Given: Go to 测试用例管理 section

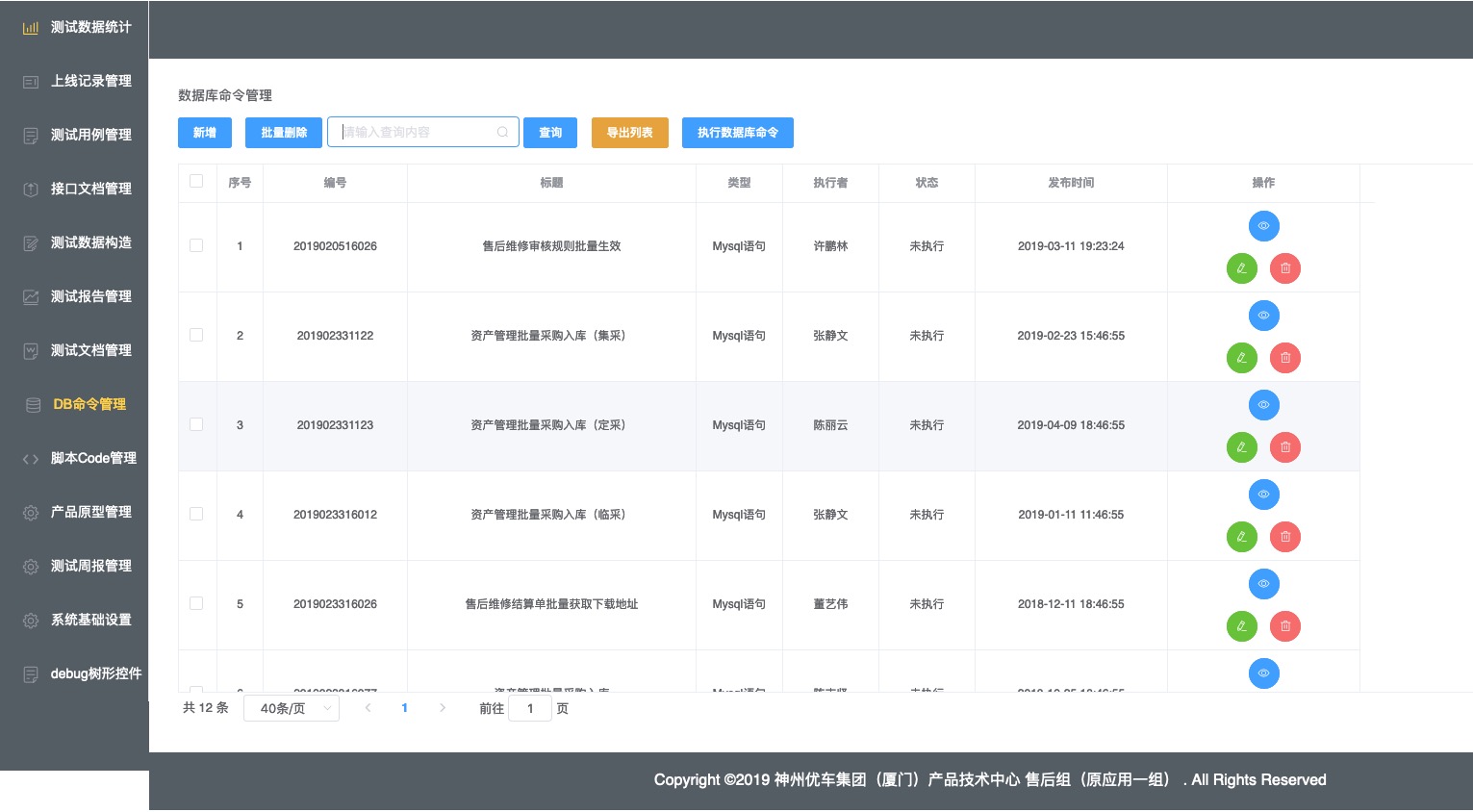Looking at the screenshot, I should [75, 135].
